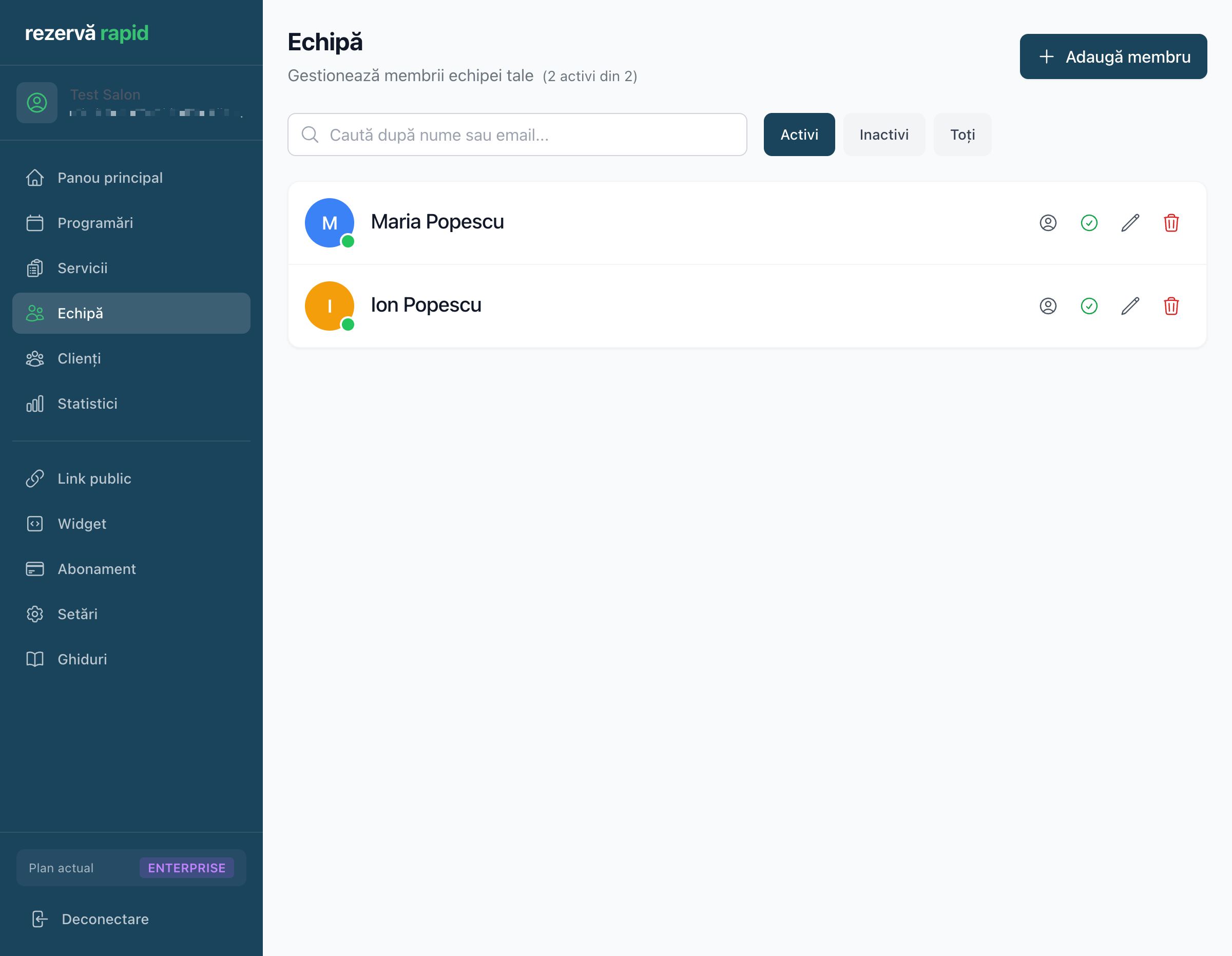Viewport: 1232px width, 956px height.
Task: Open the Statistici page
Action: coord(87,404)
